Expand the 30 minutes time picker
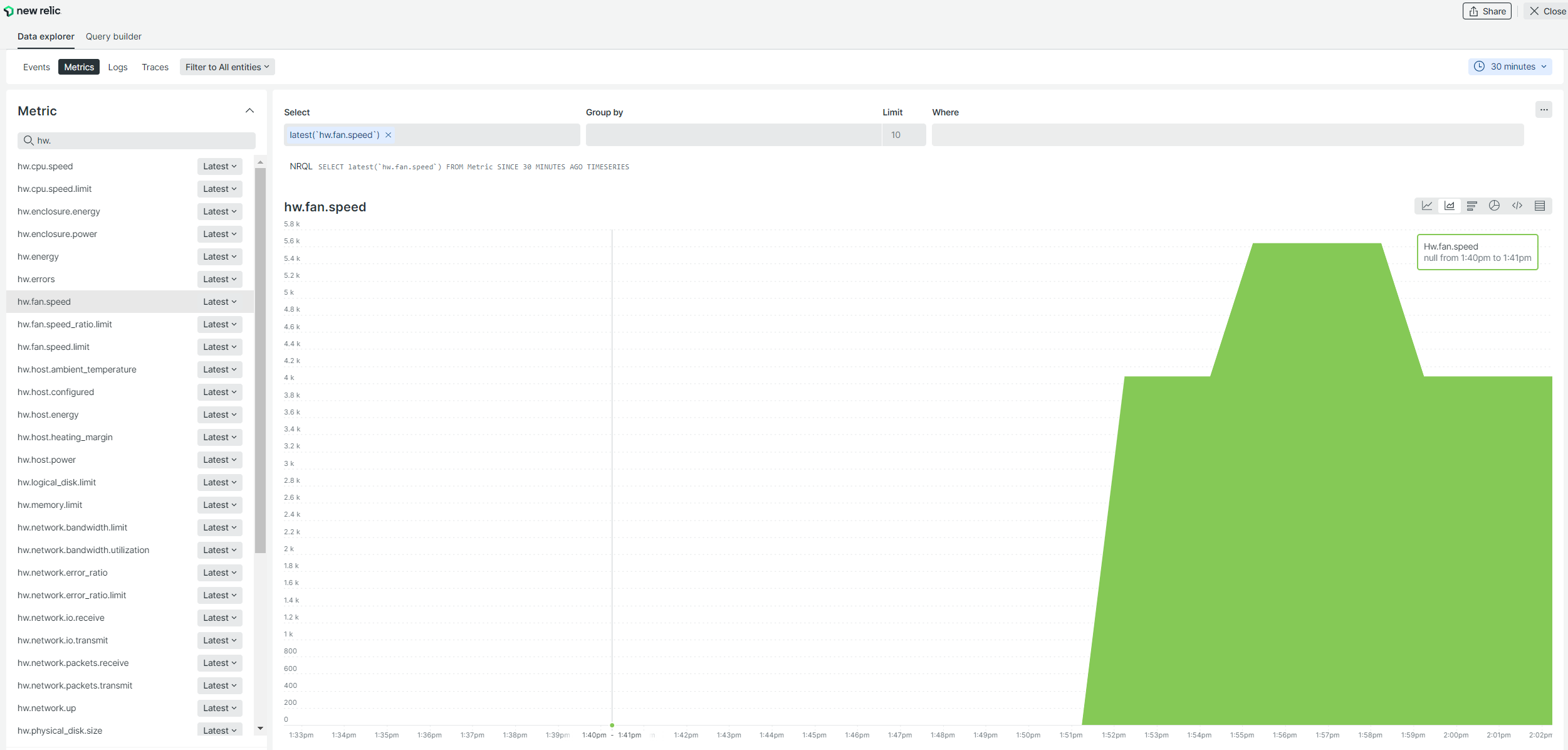The width and height of the screenshot is (1568, 750). click(x=1510, y=66)
